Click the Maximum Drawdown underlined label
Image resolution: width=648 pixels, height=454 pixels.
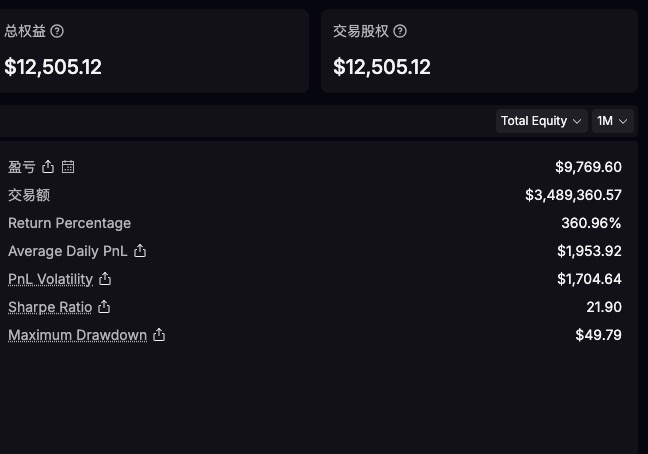[x=77, y=335]
